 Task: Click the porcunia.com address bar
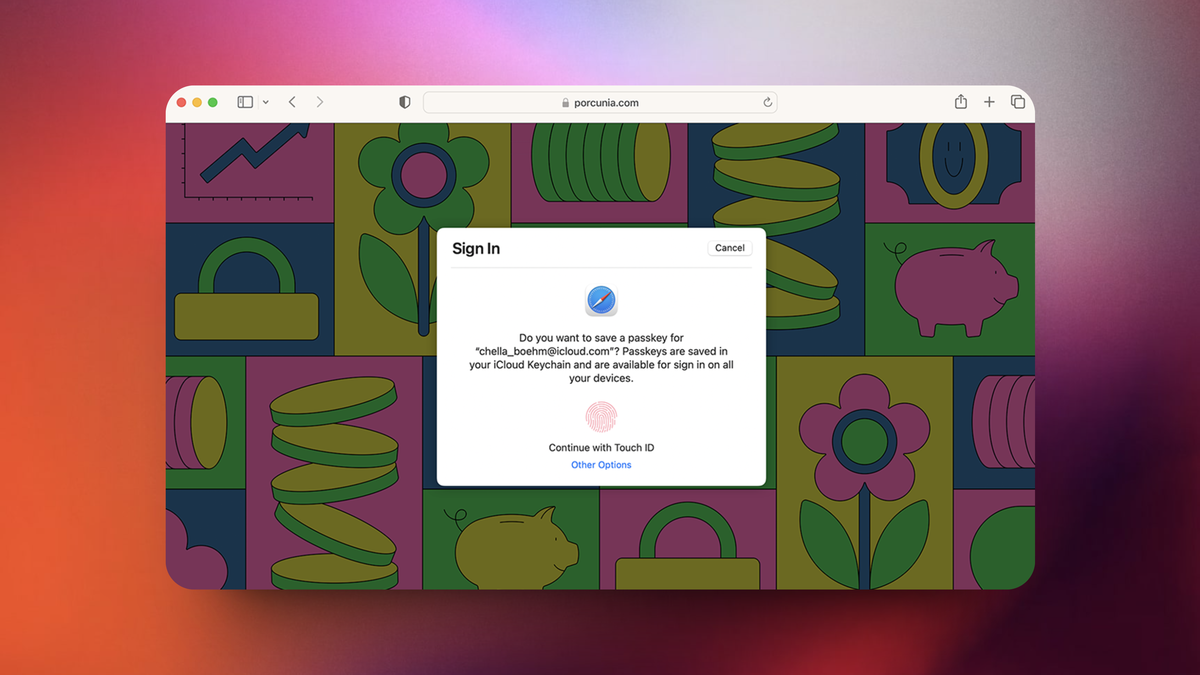[600, 102]
